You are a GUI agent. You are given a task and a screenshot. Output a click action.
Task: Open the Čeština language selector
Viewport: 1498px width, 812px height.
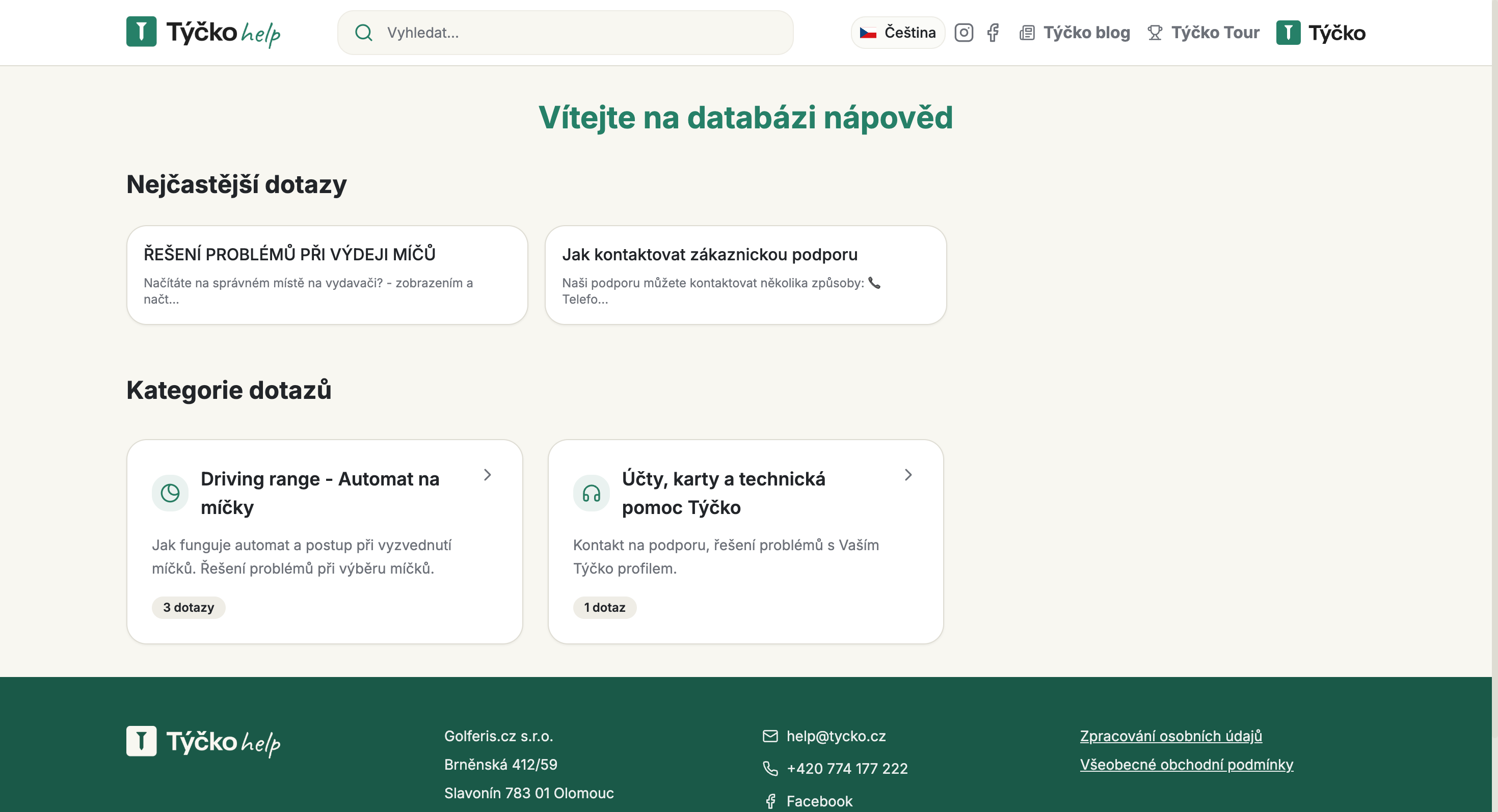[x=898, y=33]
